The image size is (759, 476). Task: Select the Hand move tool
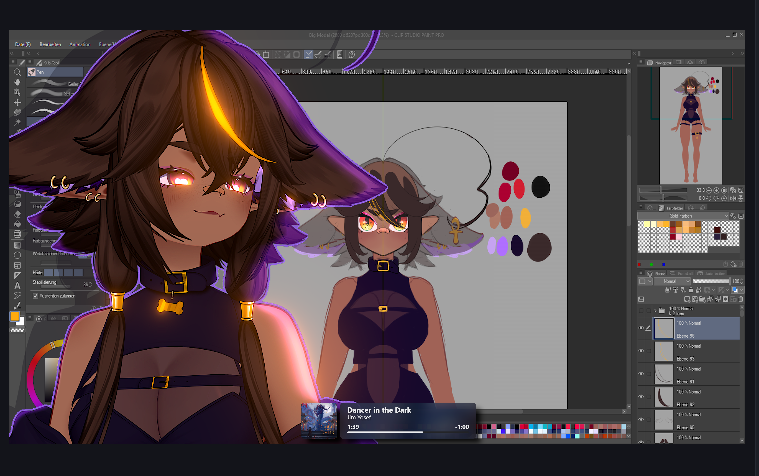click(17, 82)
